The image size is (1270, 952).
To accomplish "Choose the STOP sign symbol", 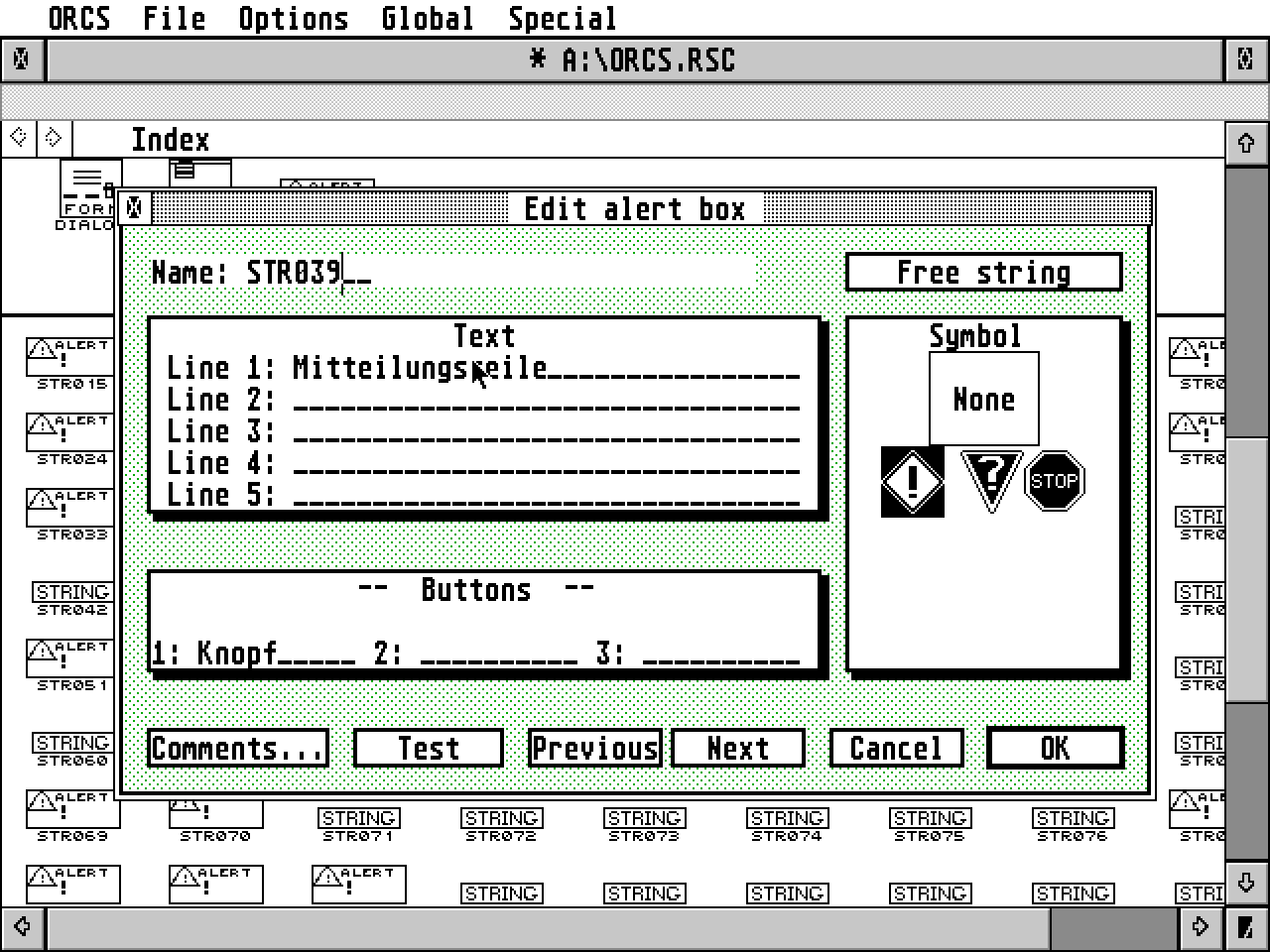I will 1055,481.
